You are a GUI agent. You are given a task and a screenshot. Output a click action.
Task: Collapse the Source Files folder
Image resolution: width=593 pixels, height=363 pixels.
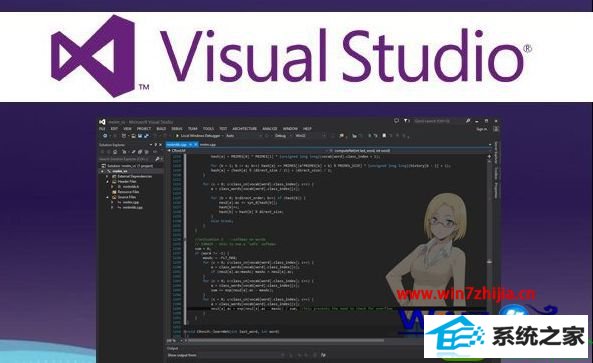coord(107,197)
